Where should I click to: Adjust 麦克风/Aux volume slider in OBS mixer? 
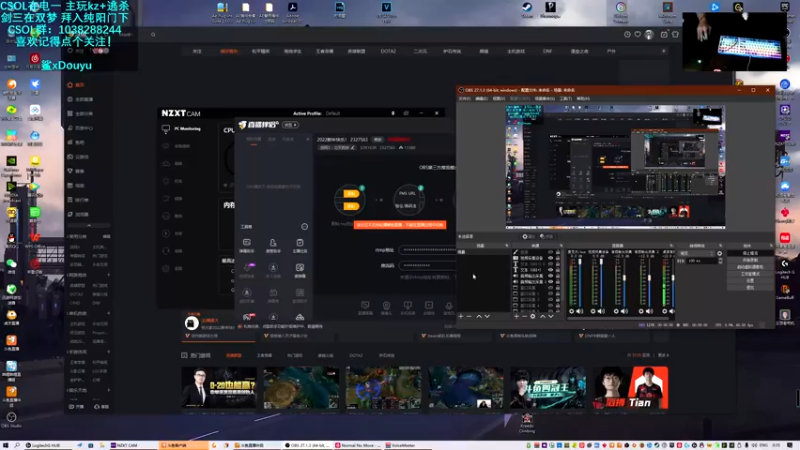tap(580, 282)
